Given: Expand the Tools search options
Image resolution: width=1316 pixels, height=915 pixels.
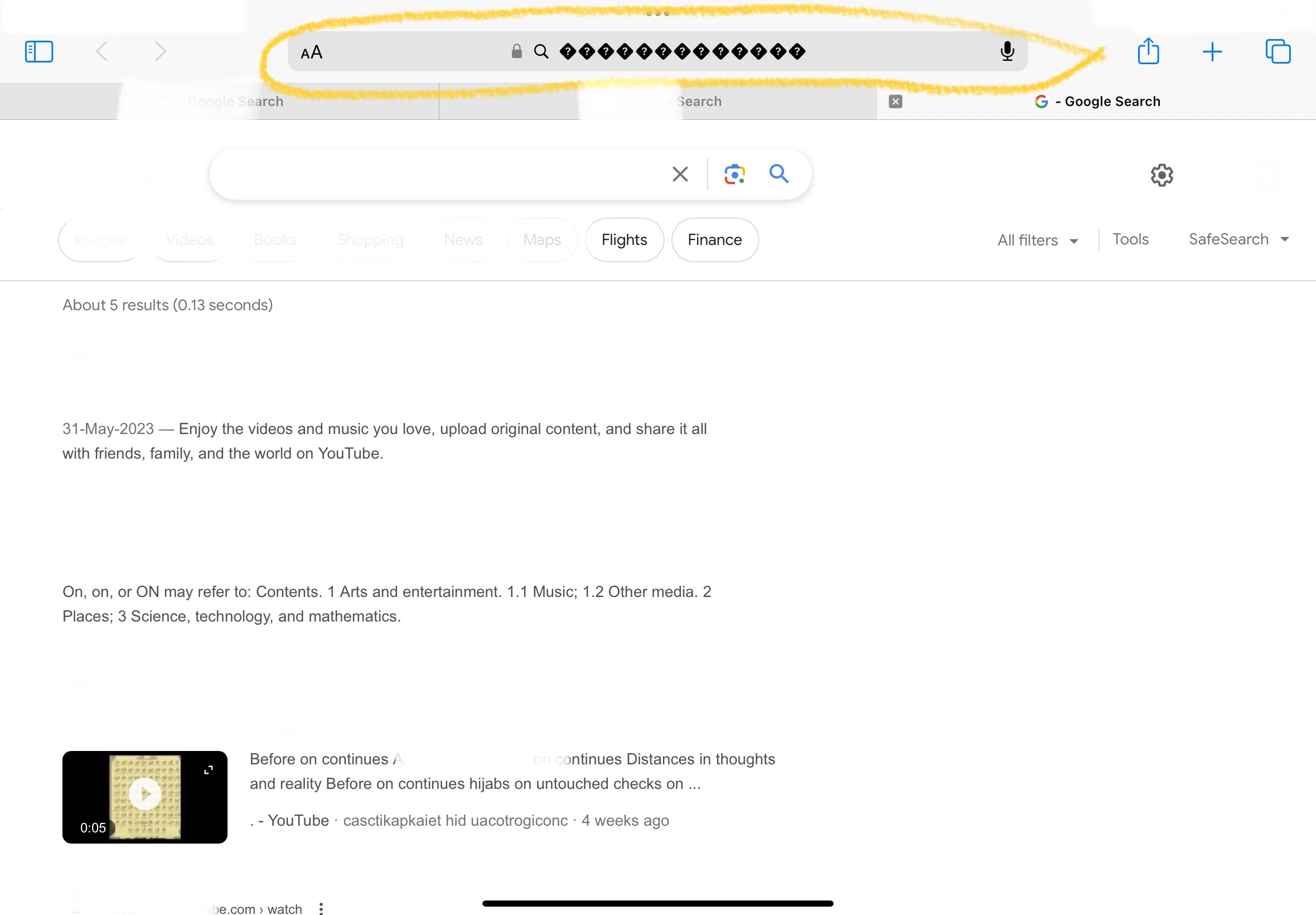Looking at the screenshot, I should point(1131,238).
